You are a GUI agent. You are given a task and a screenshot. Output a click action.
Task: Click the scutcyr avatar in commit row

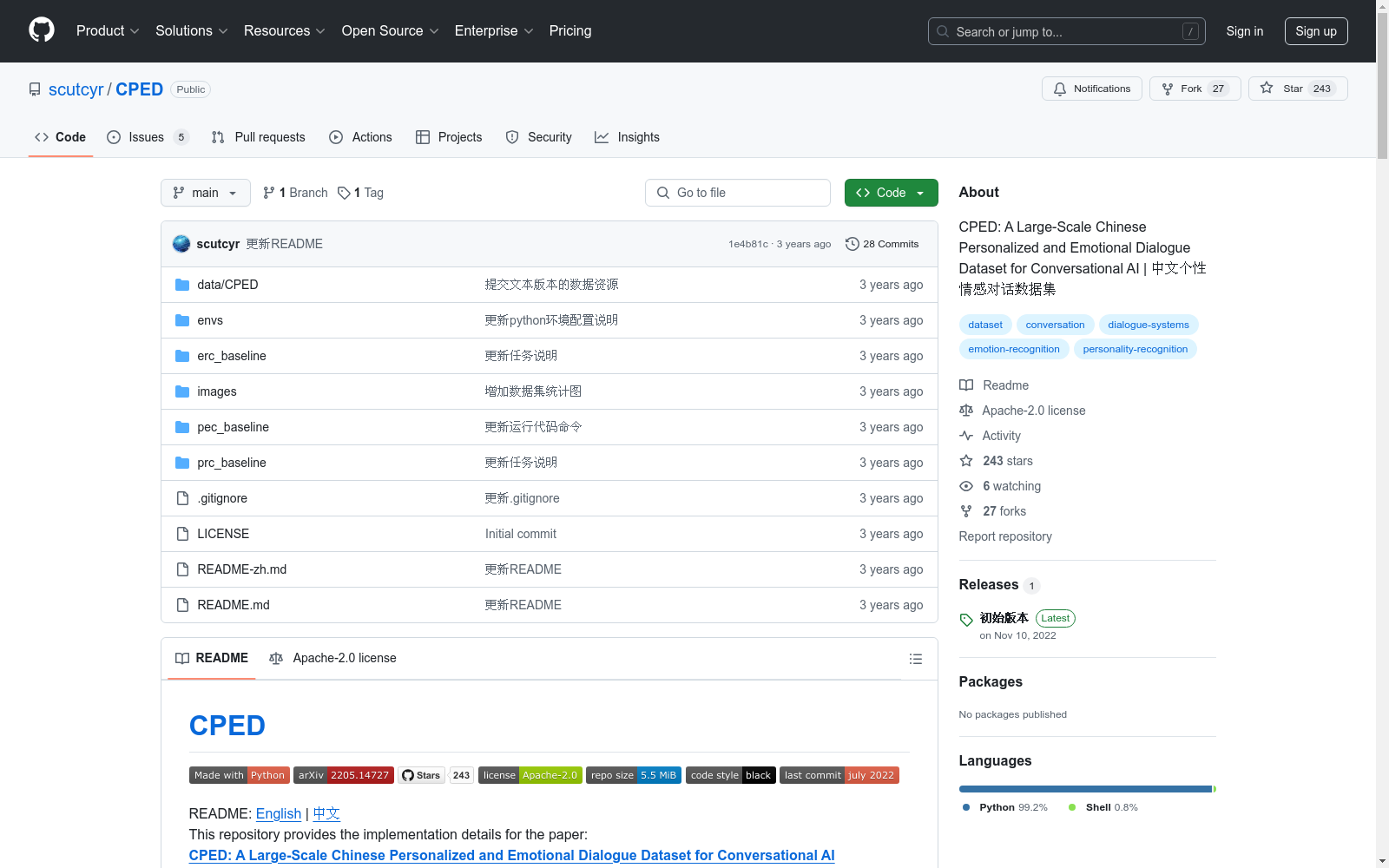point(181,244)
